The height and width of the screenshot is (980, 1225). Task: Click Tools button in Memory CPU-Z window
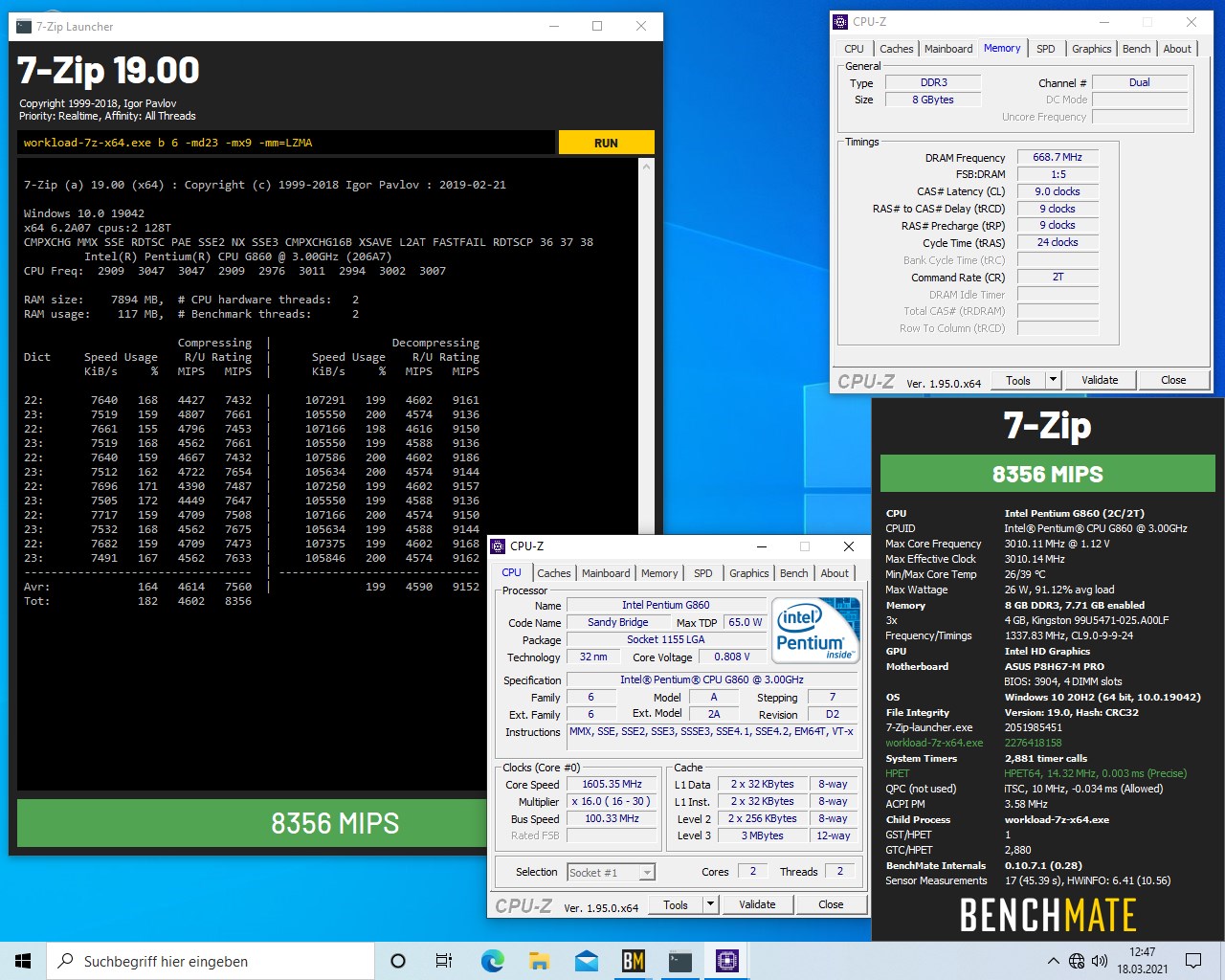(x=1018, y=380)
